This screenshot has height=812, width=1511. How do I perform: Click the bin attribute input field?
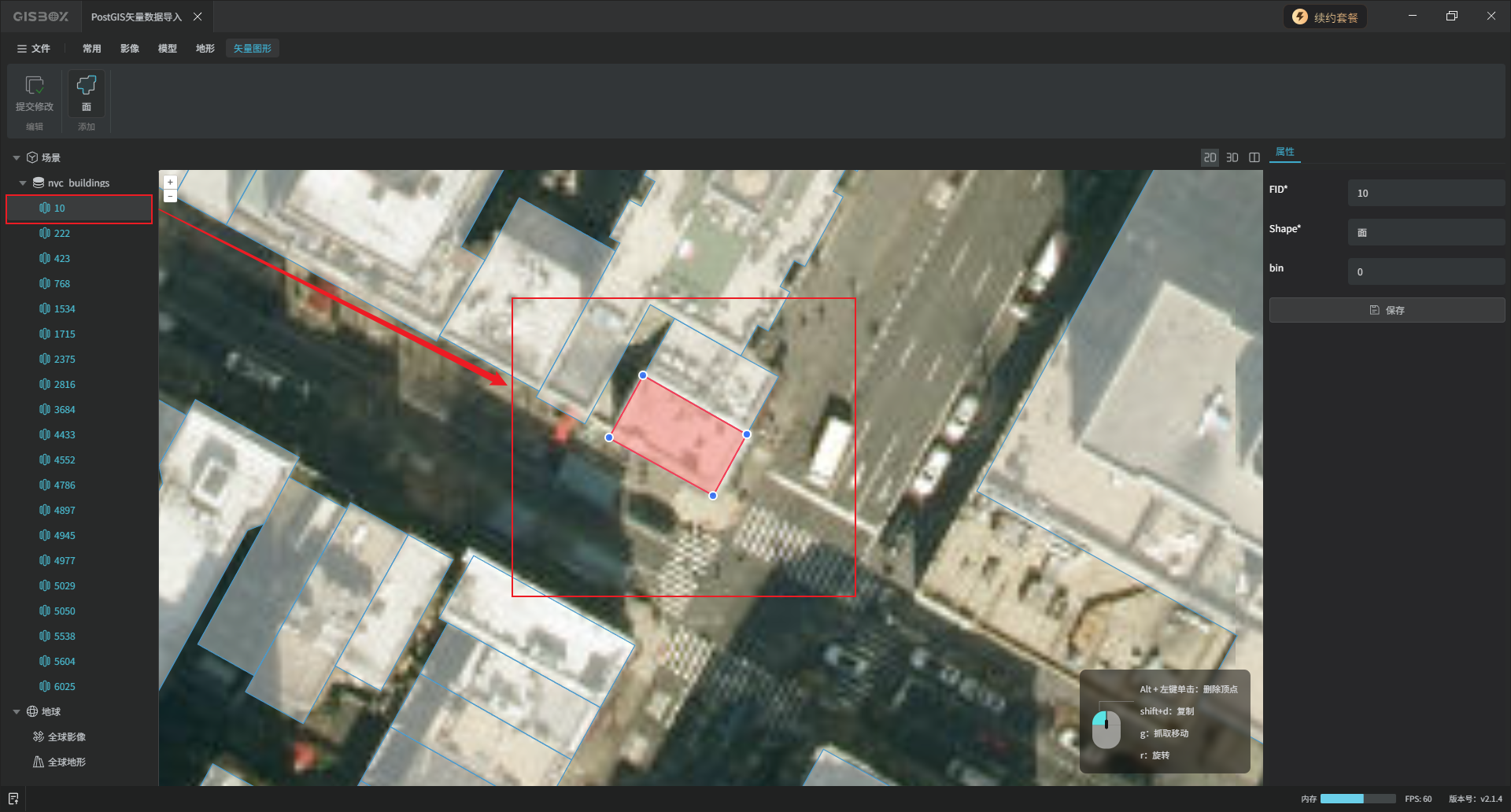(x=1425, y=271)
